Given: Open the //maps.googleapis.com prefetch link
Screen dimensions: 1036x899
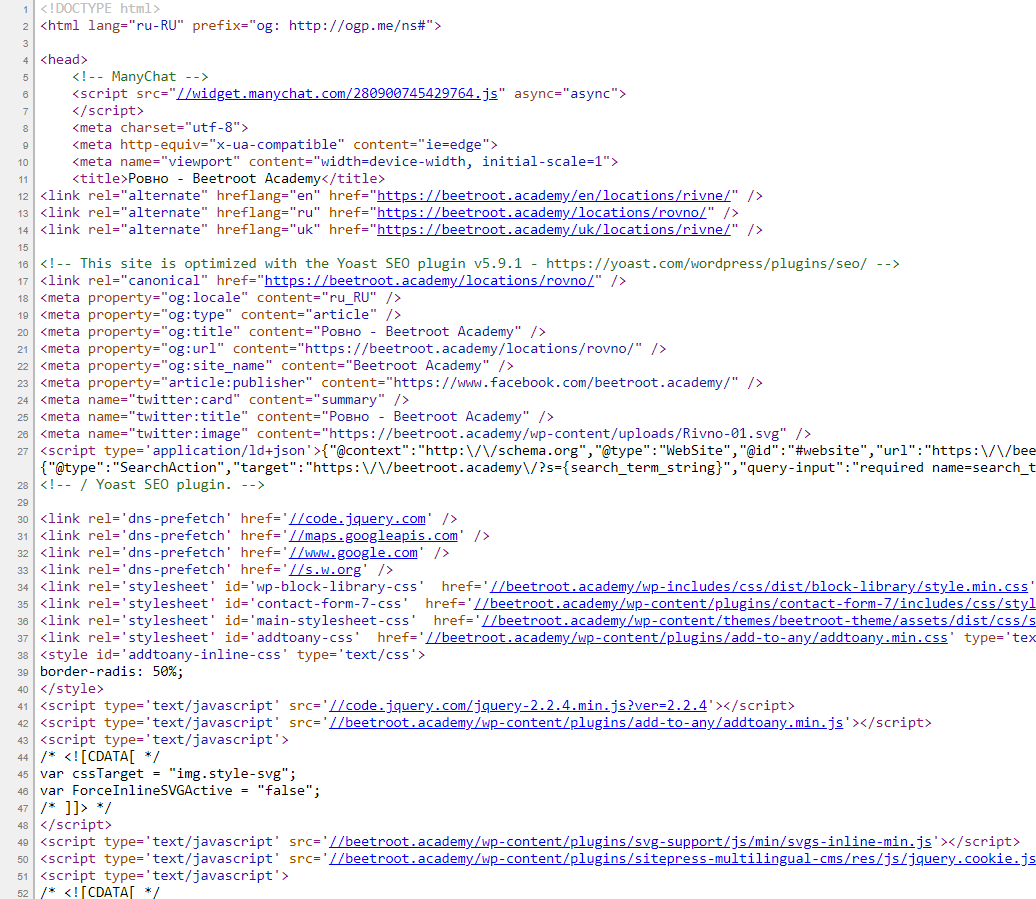Looking at the screenshot, I should pyautogui.click(x=373, y=536).
